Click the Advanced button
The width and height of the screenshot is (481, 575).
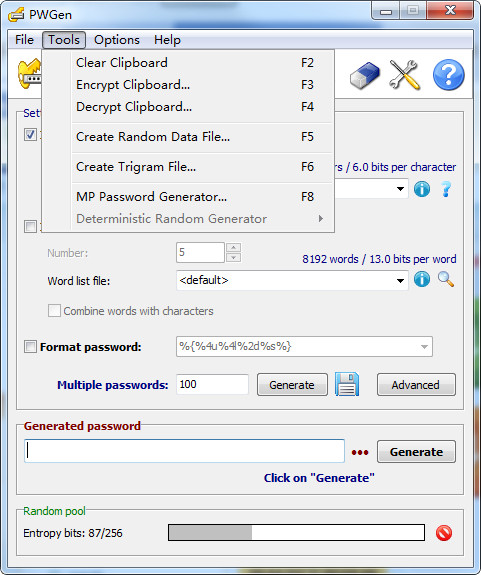coord(416,385)
